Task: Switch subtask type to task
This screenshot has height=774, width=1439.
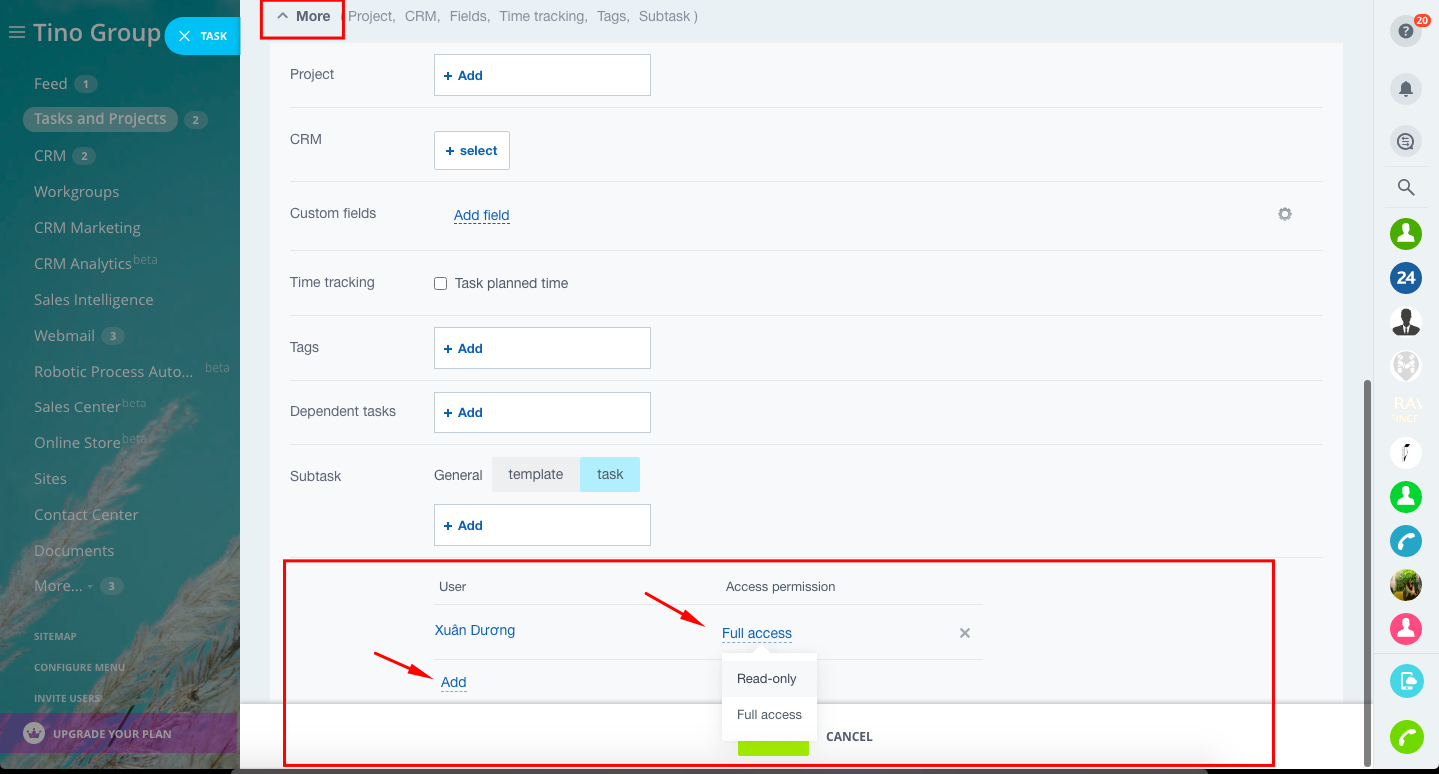Action: pos(610,475)
